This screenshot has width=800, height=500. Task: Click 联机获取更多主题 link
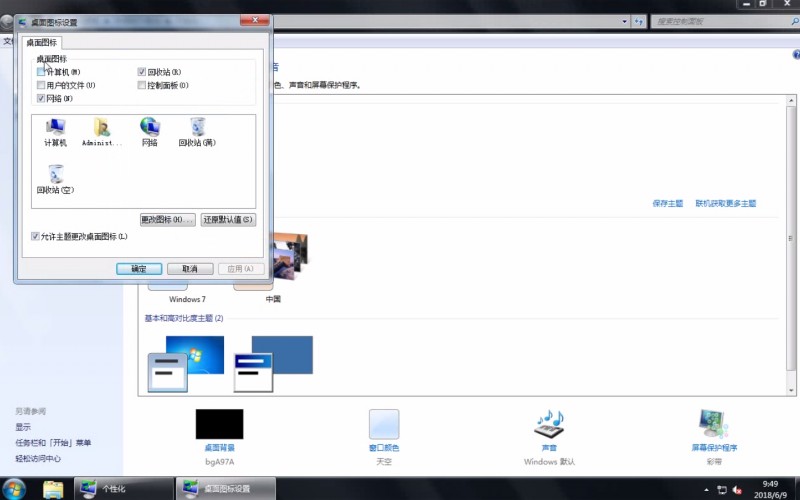[726, 204]
